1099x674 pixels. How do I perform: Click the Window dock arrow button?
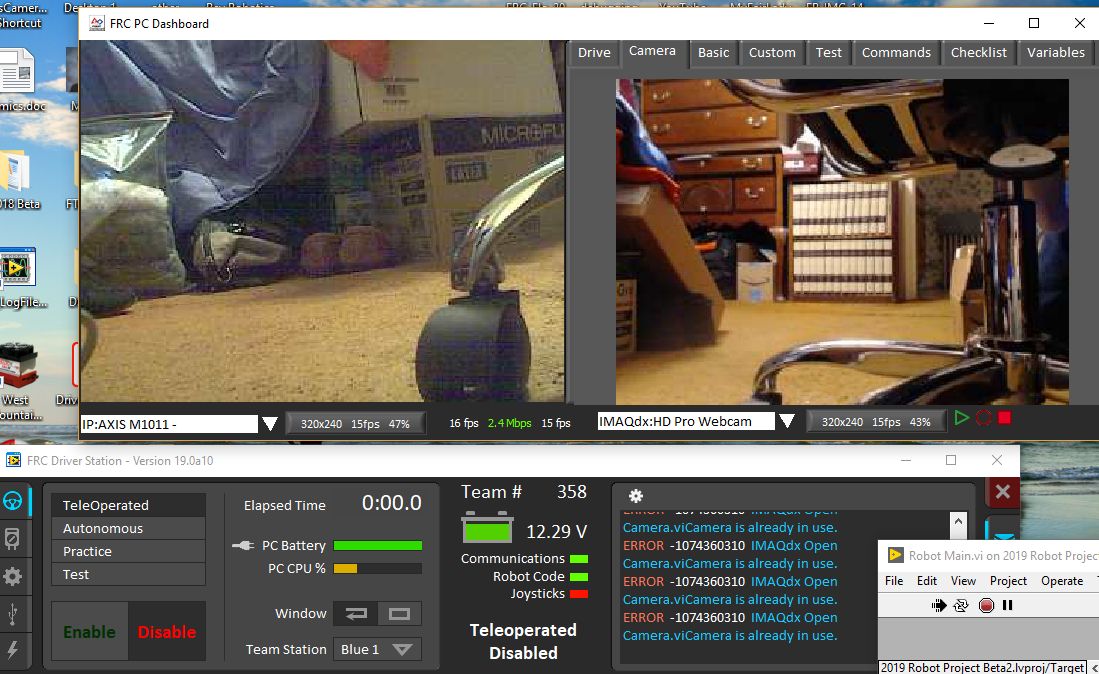355,614
